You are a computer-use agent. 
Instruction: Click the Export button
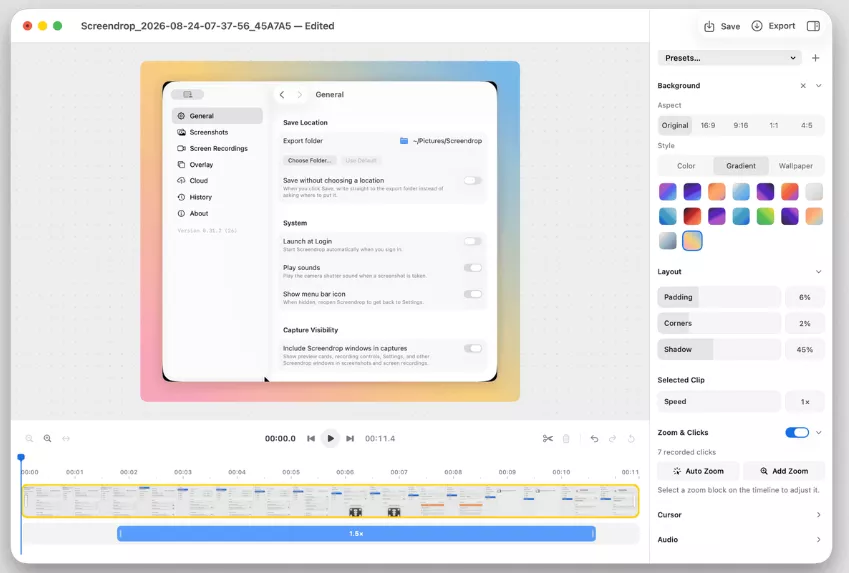[x=773, y=26]
